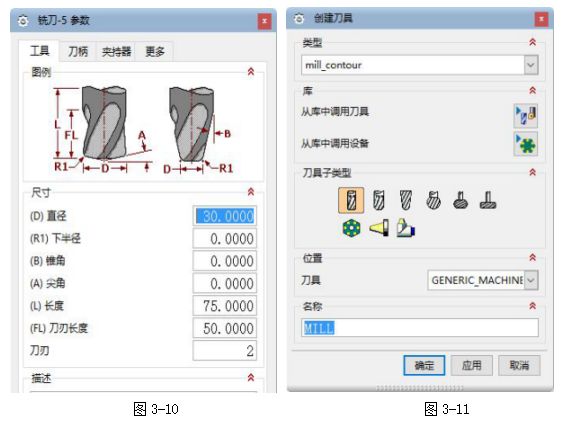Image resolution: width=564 pixels, height=427 pixels.
Task: Click the 取消 button
Action: 519,365
